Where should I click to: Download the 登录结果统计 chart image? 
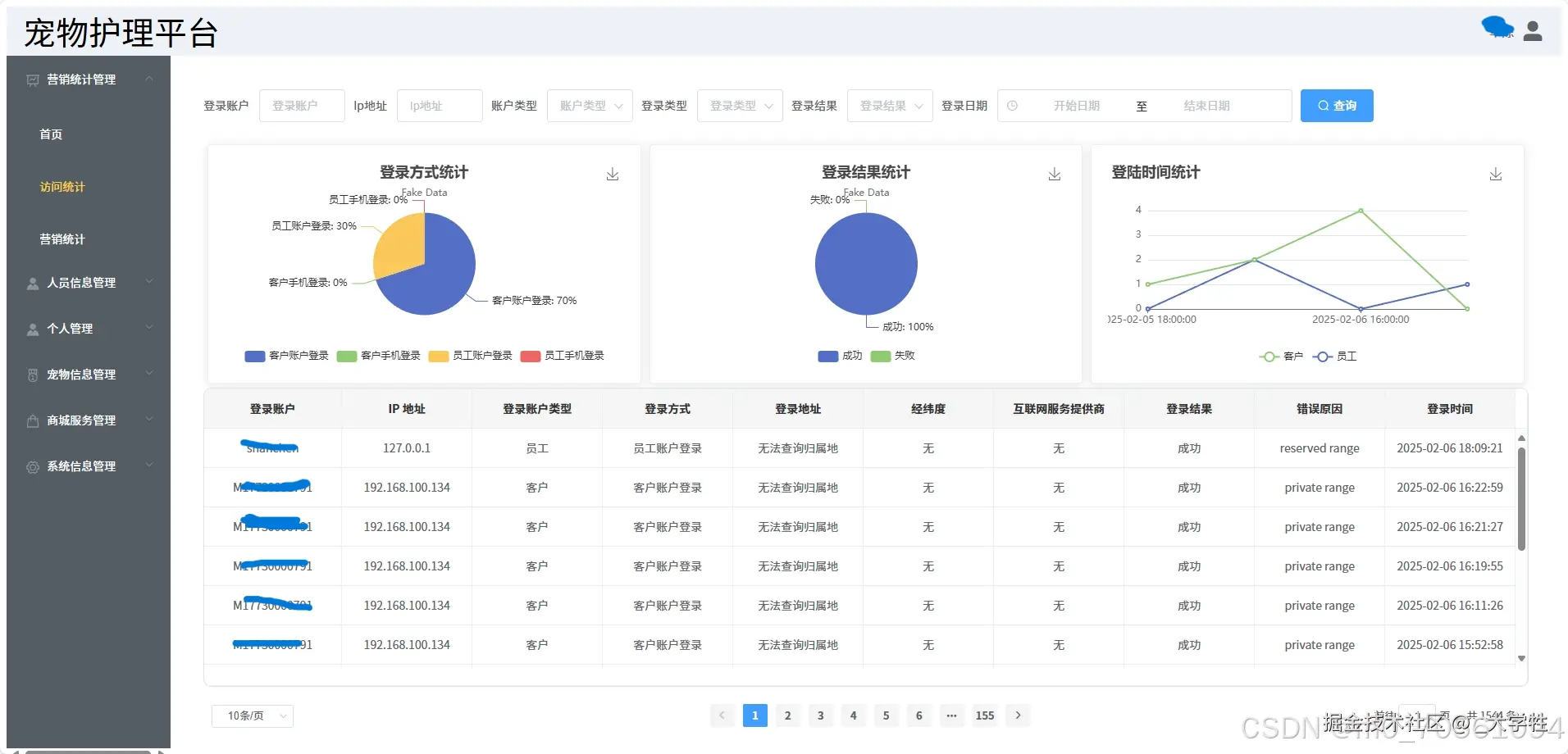[1055, 175]
